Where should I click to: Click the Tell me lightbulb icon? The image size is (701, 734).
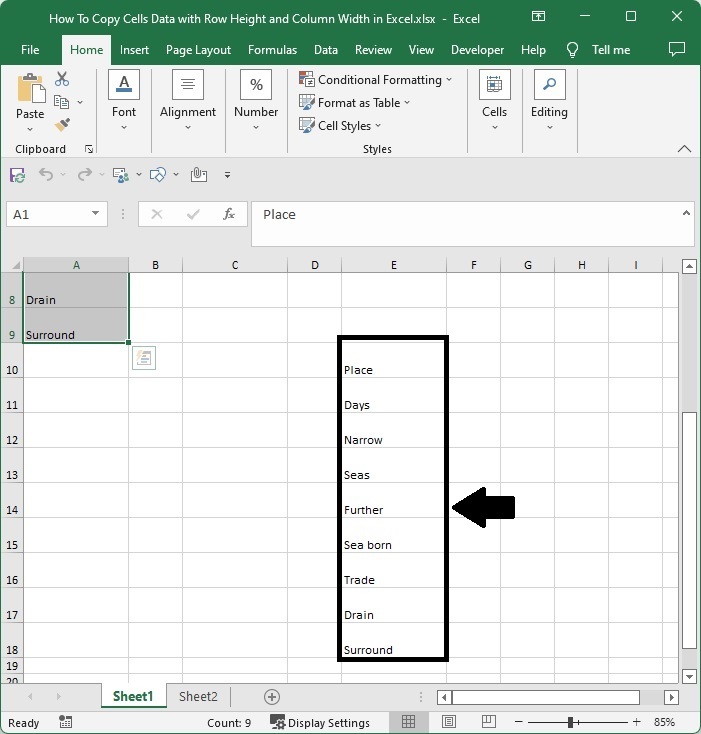click(572, 50)
